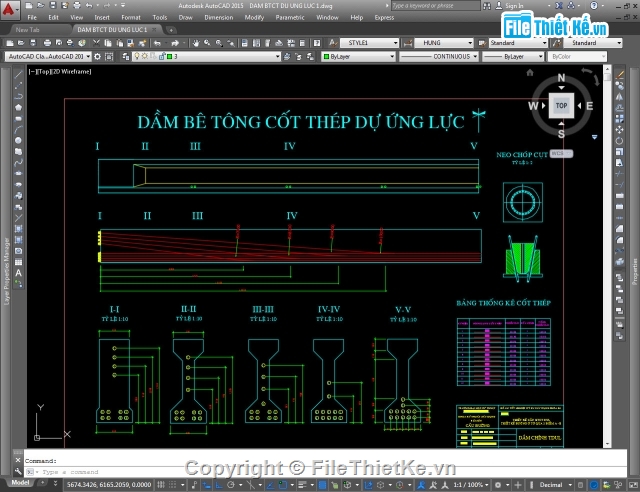The image size is (640, 492).
Task: Click Sign In in title bar
Action: [514, 6]
